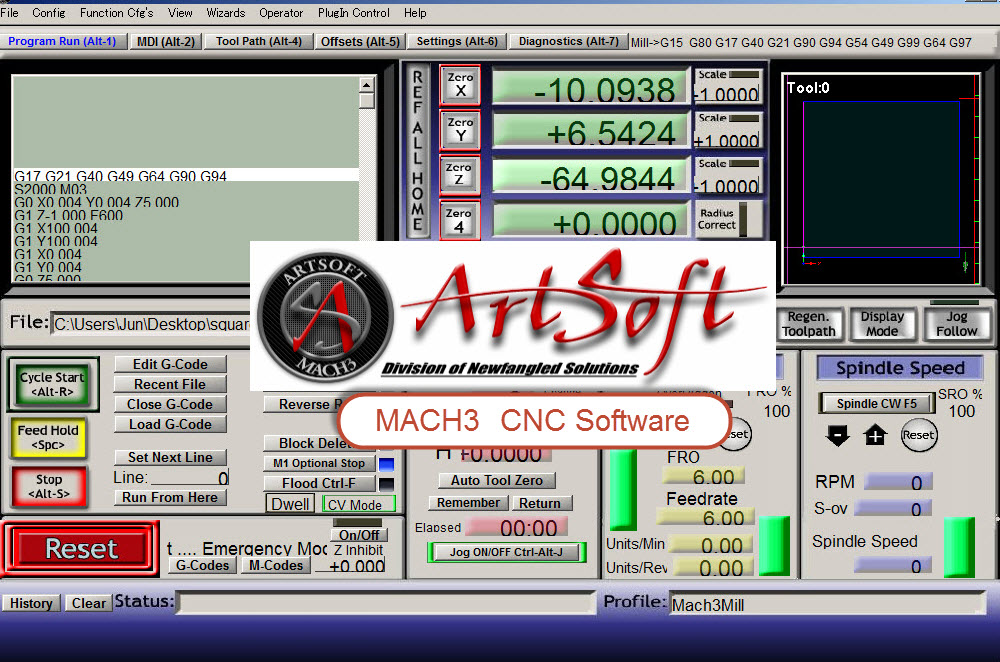
Task: Click the Zero X button
Action: (460, 85)
